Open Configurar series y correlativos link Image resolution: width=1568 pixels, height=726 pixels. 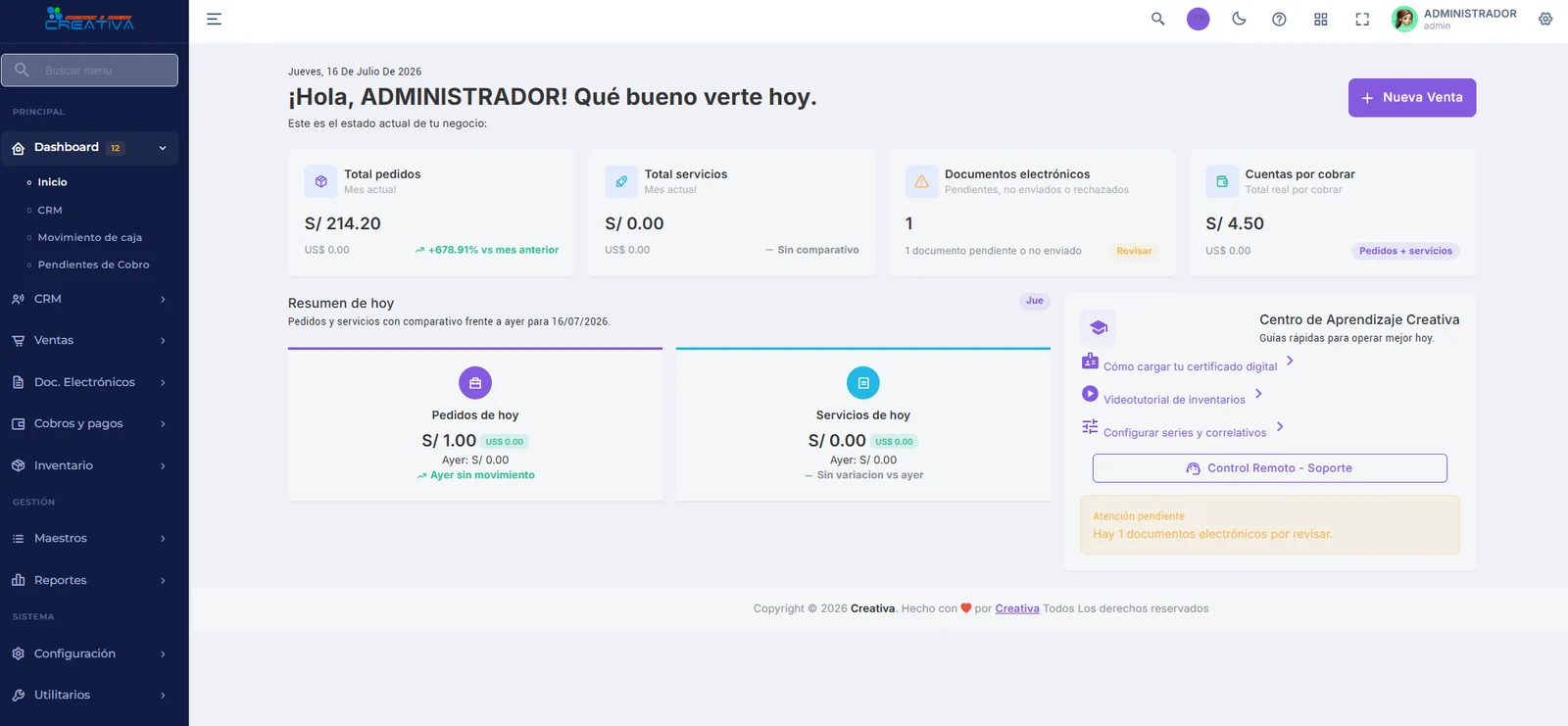1185,432
